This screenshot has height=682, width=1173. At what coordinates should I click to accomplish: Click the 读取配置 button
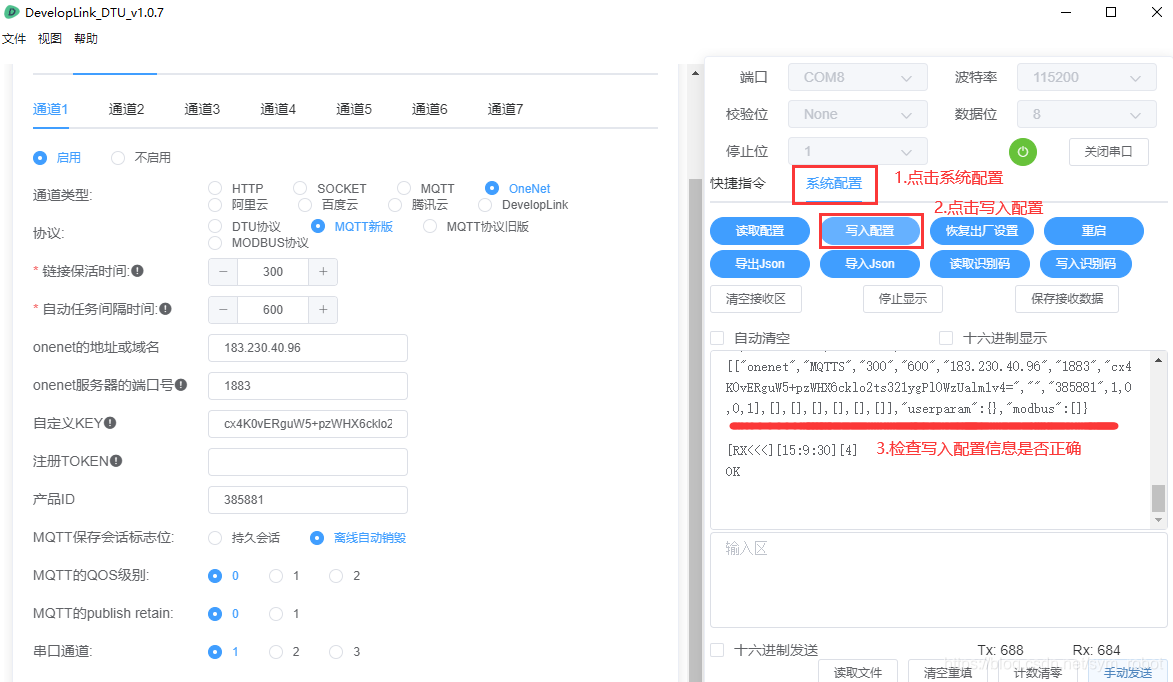(760, 230)
